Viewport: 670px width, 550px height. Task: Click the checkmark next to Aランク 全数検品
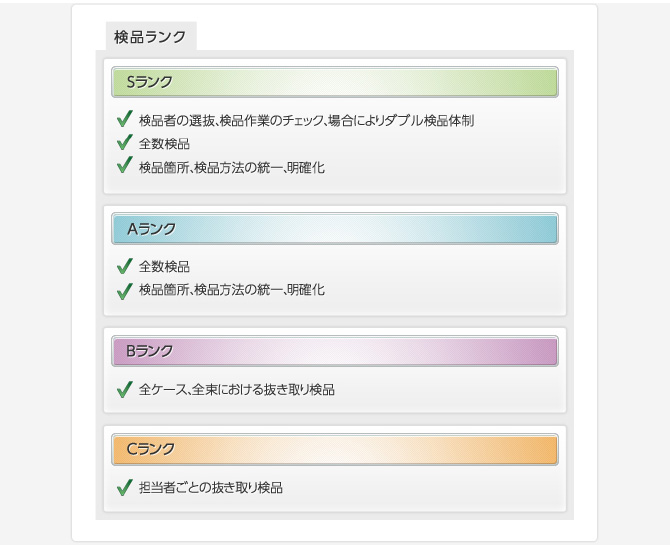125,266
